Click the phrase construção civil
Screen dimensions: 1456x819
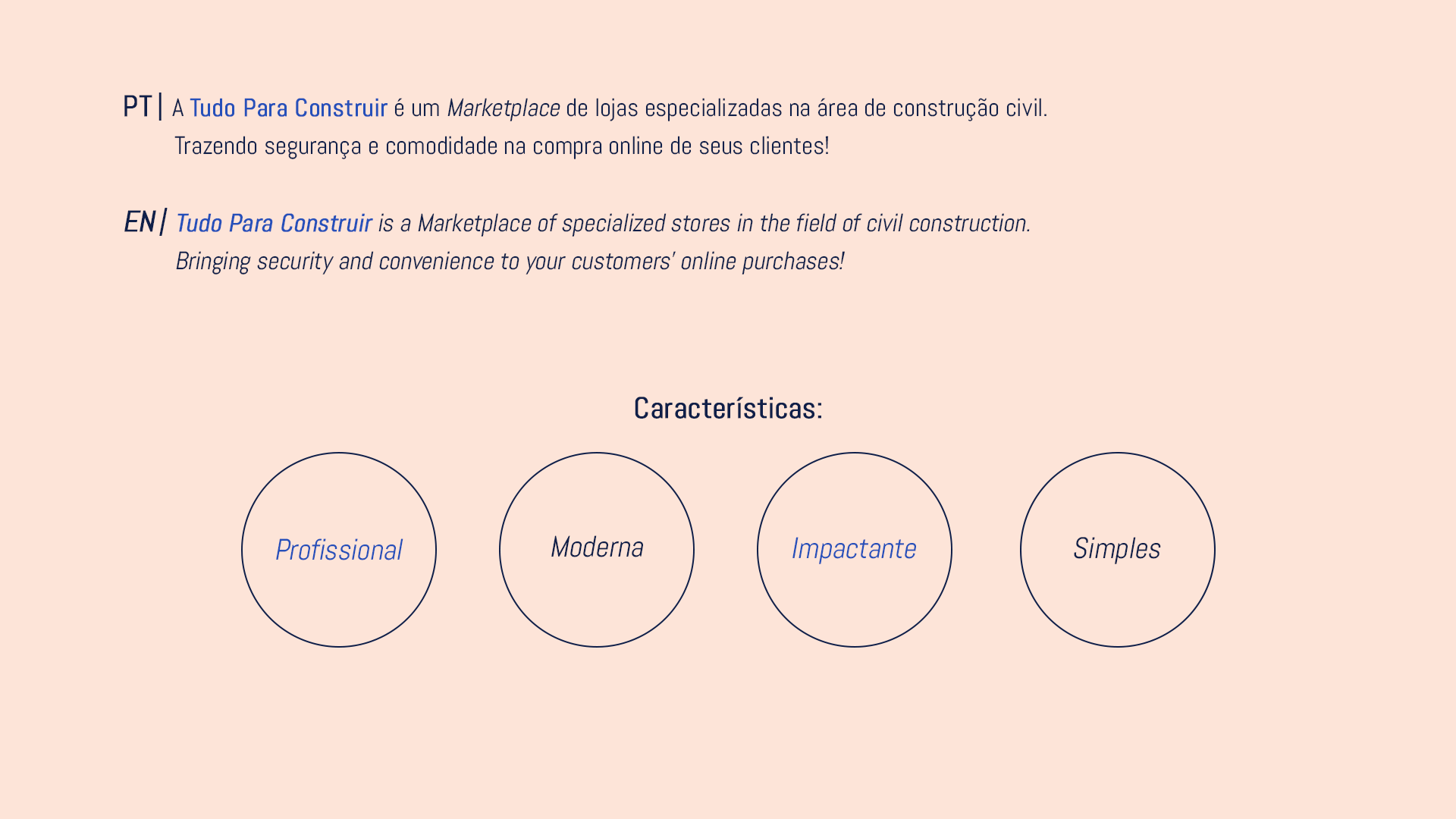pos(968,108)
